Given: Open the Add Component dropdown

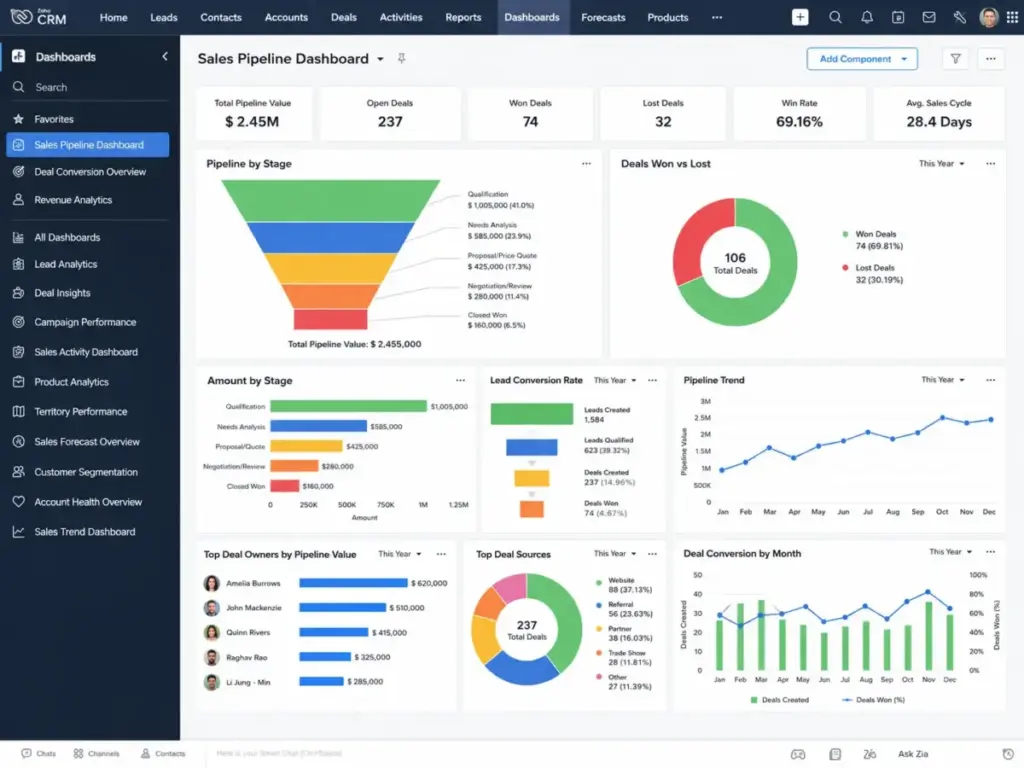Looking at the screenshot, I should tap(862, 59).
